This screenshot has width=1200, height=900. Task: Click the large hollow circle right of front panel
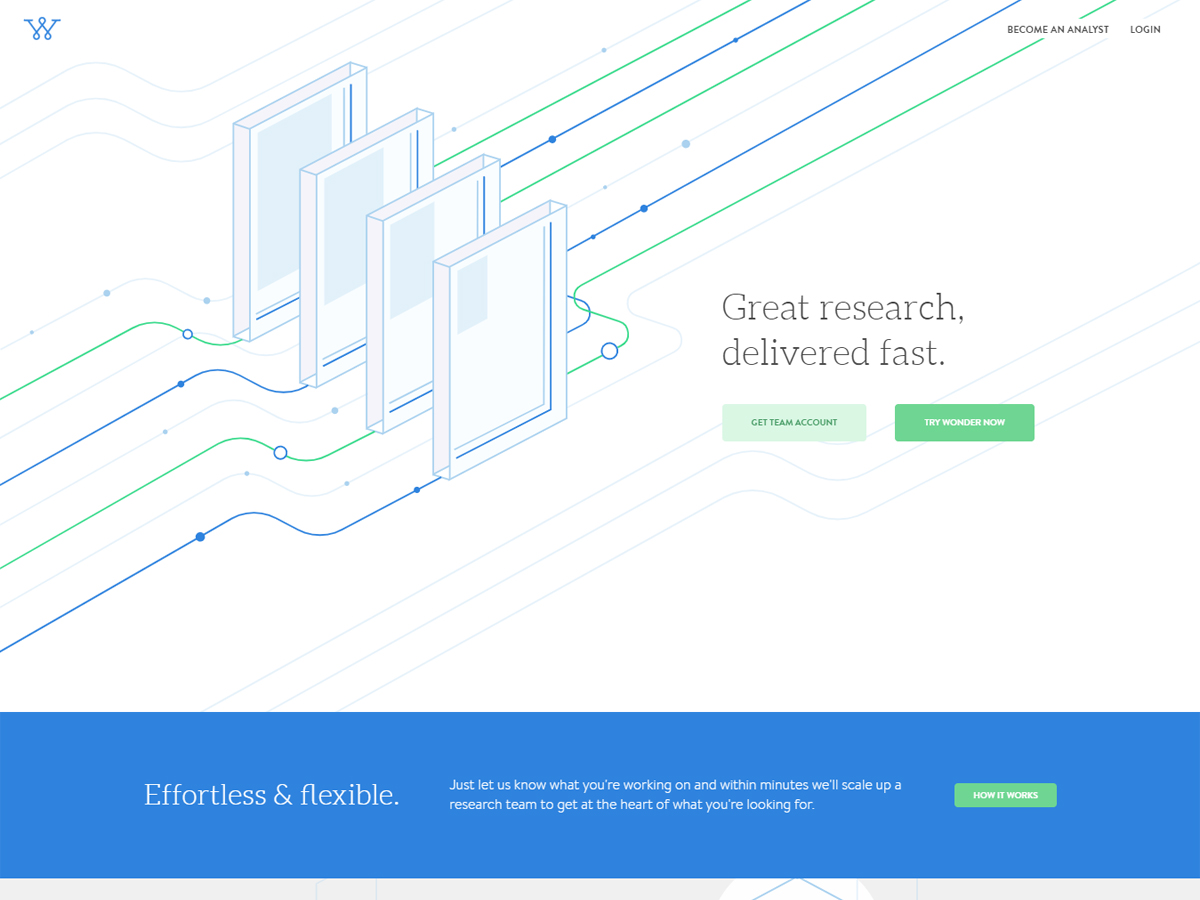[x=609, y=351]
